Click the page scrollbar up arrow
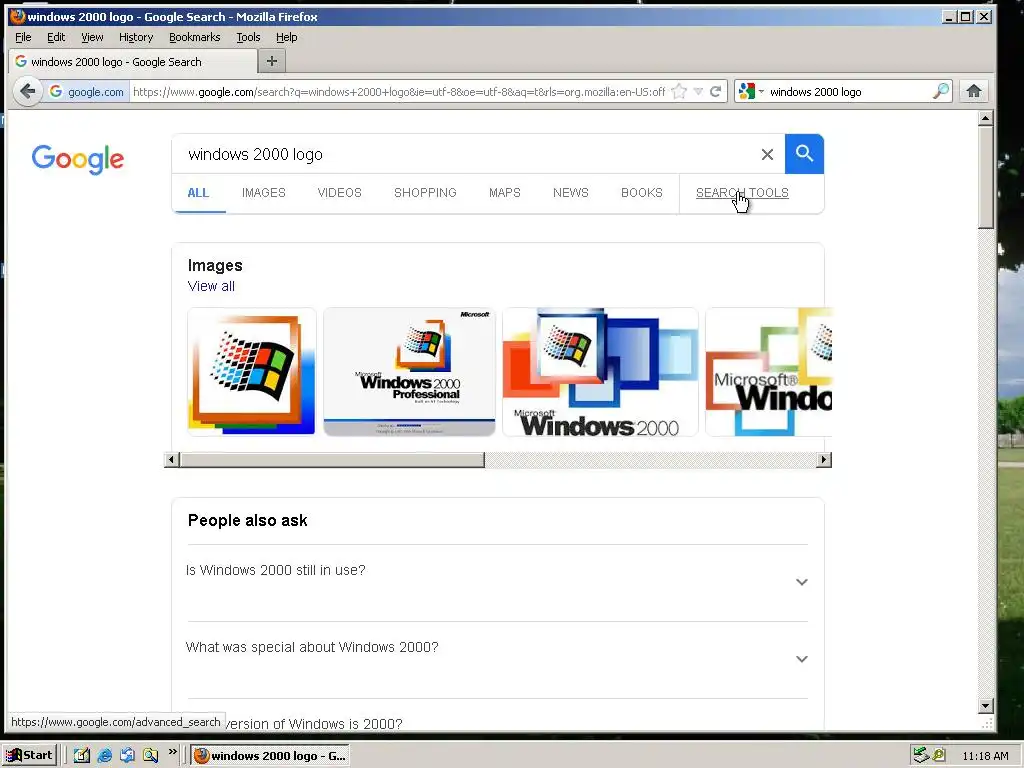This screenshot has width=1024, height=768. 985,118
